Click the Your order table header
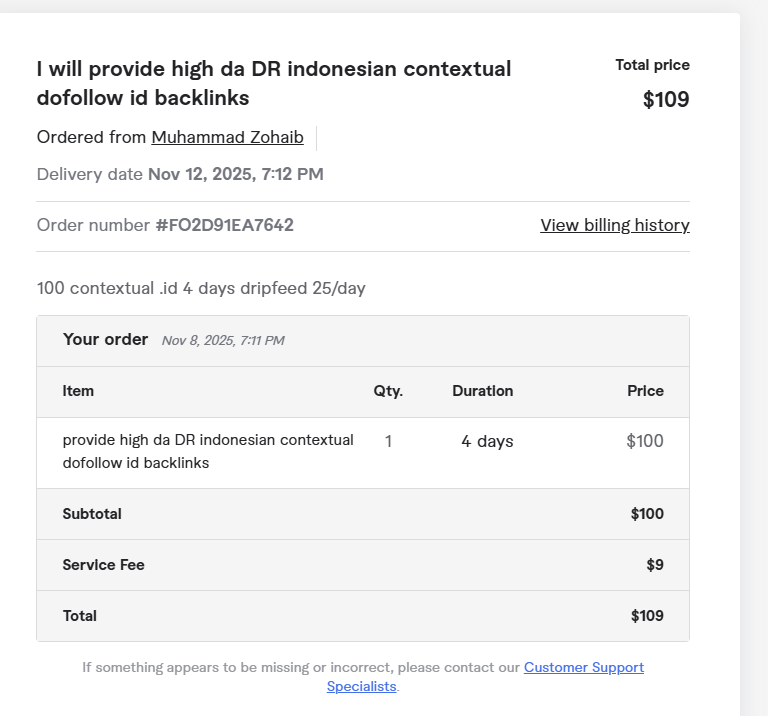This screenshot has width=768, height=716. click(105, 340)
